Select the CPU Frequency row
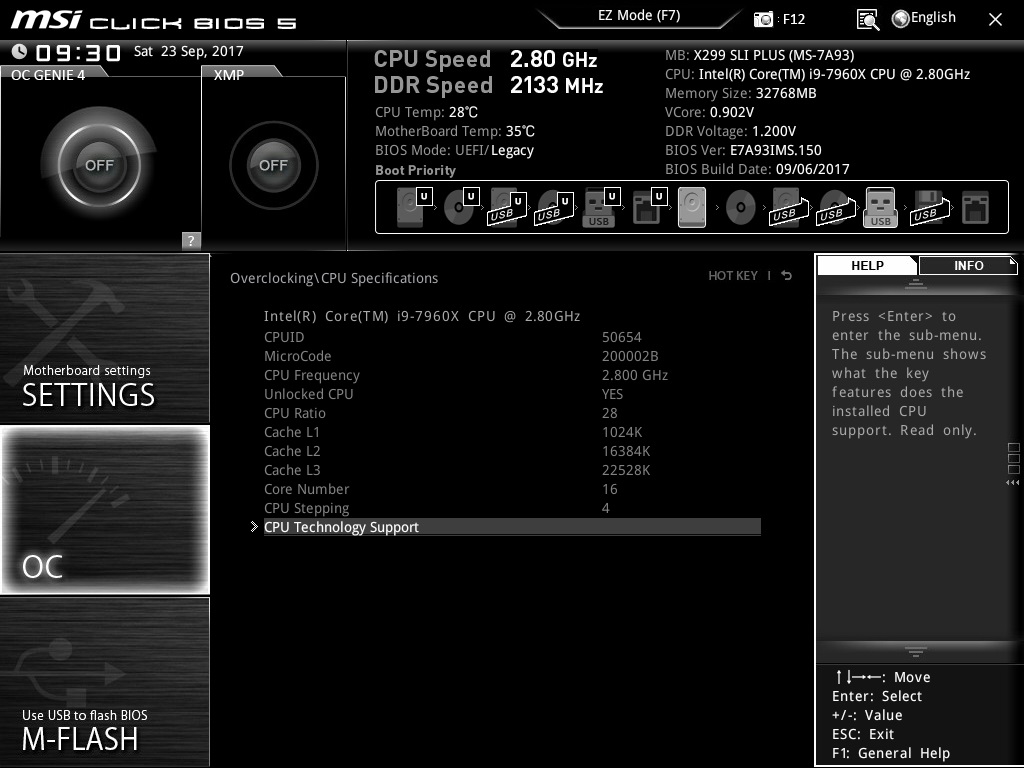 [512, 375]
